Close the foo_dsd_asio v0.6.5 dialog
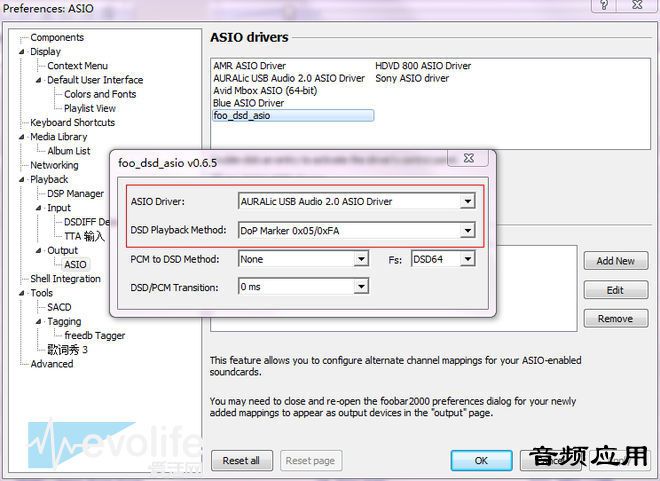660x481 pixels. coord(468,158)
